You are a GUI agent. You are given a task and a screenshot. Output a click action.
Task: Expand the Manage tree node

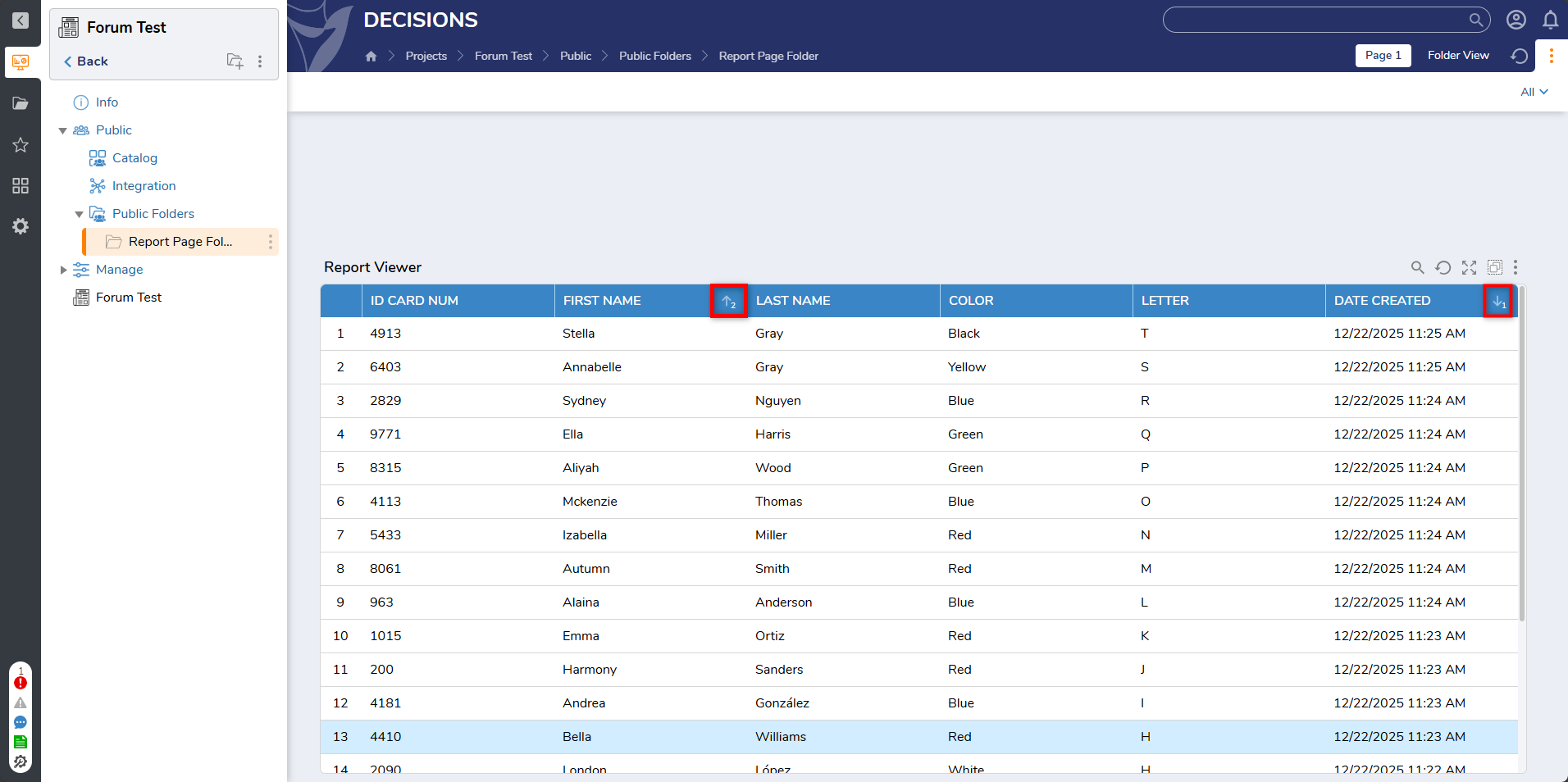tap(63, 270)
